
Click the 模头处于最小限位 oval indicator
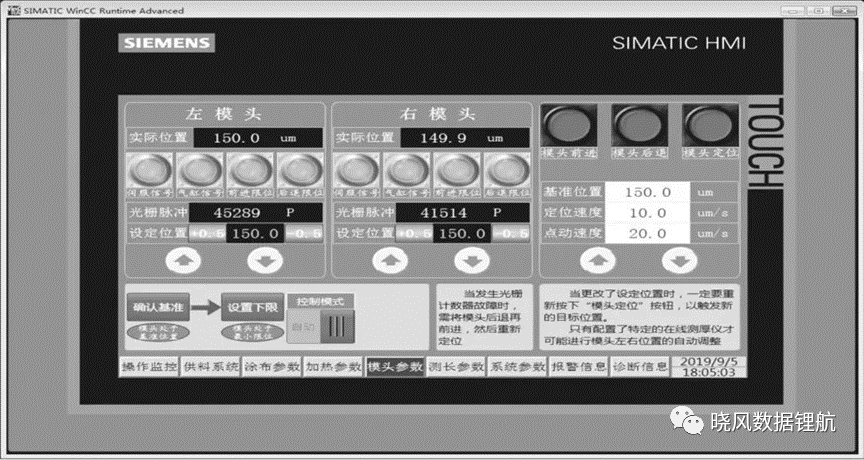252,333
